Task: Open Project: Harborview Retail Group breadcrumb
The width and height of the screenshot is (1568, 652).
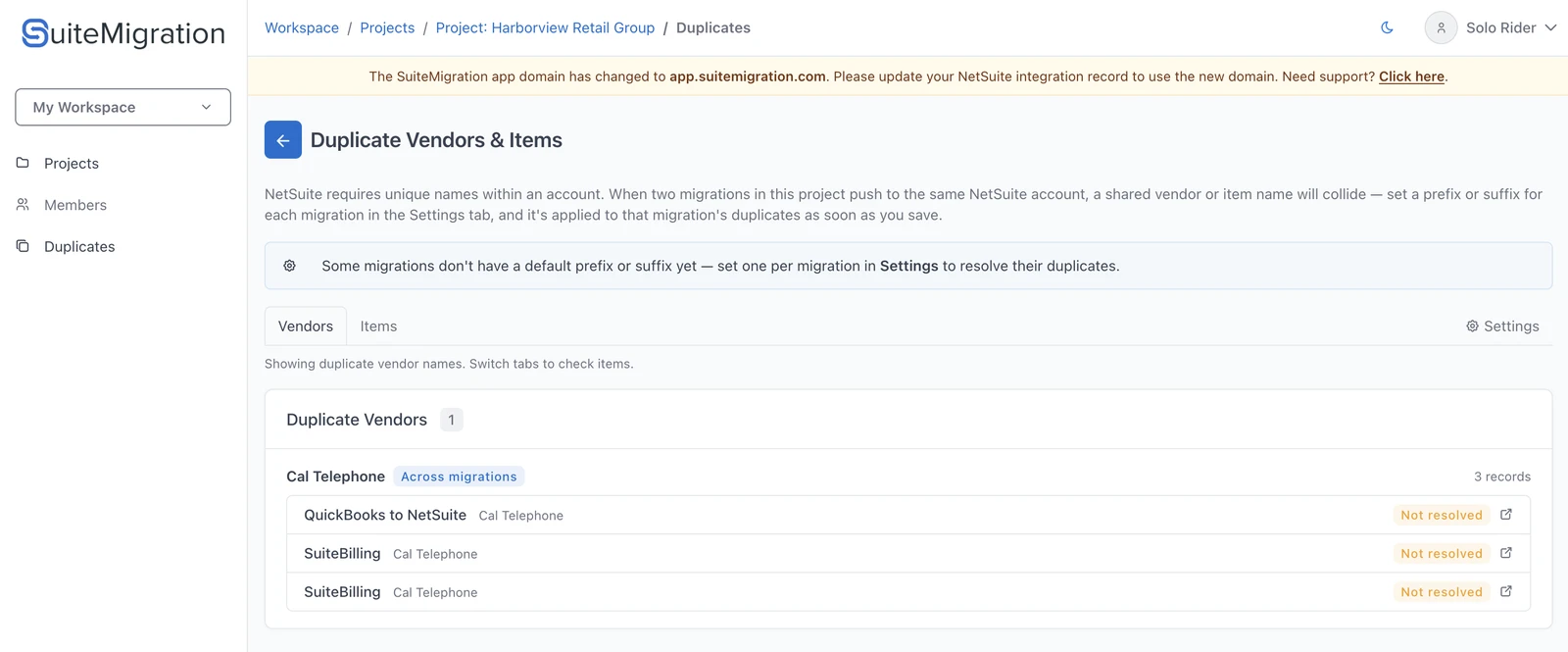Action: [545, 27]
